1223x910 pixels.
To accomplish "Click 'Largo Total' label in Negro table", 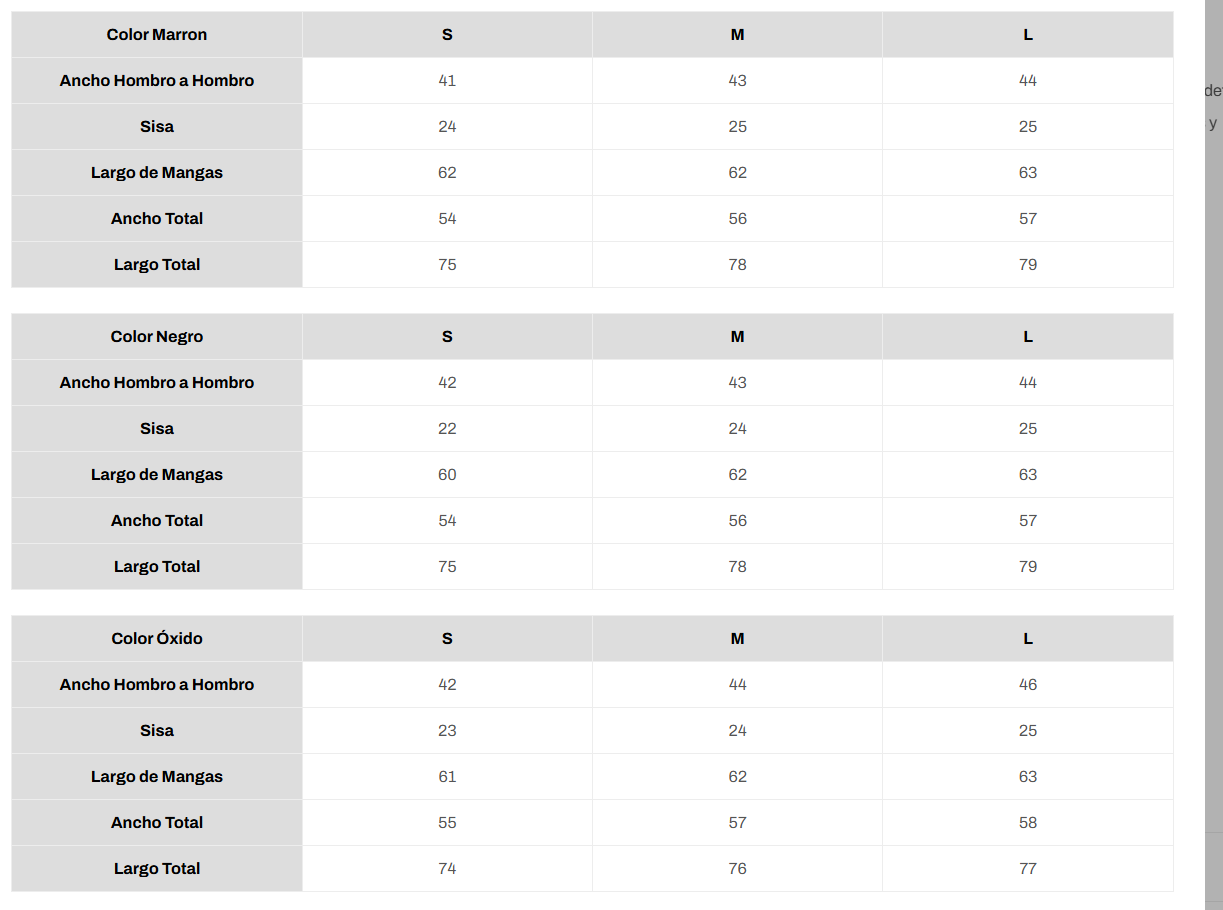I will [x=157, y=567].
